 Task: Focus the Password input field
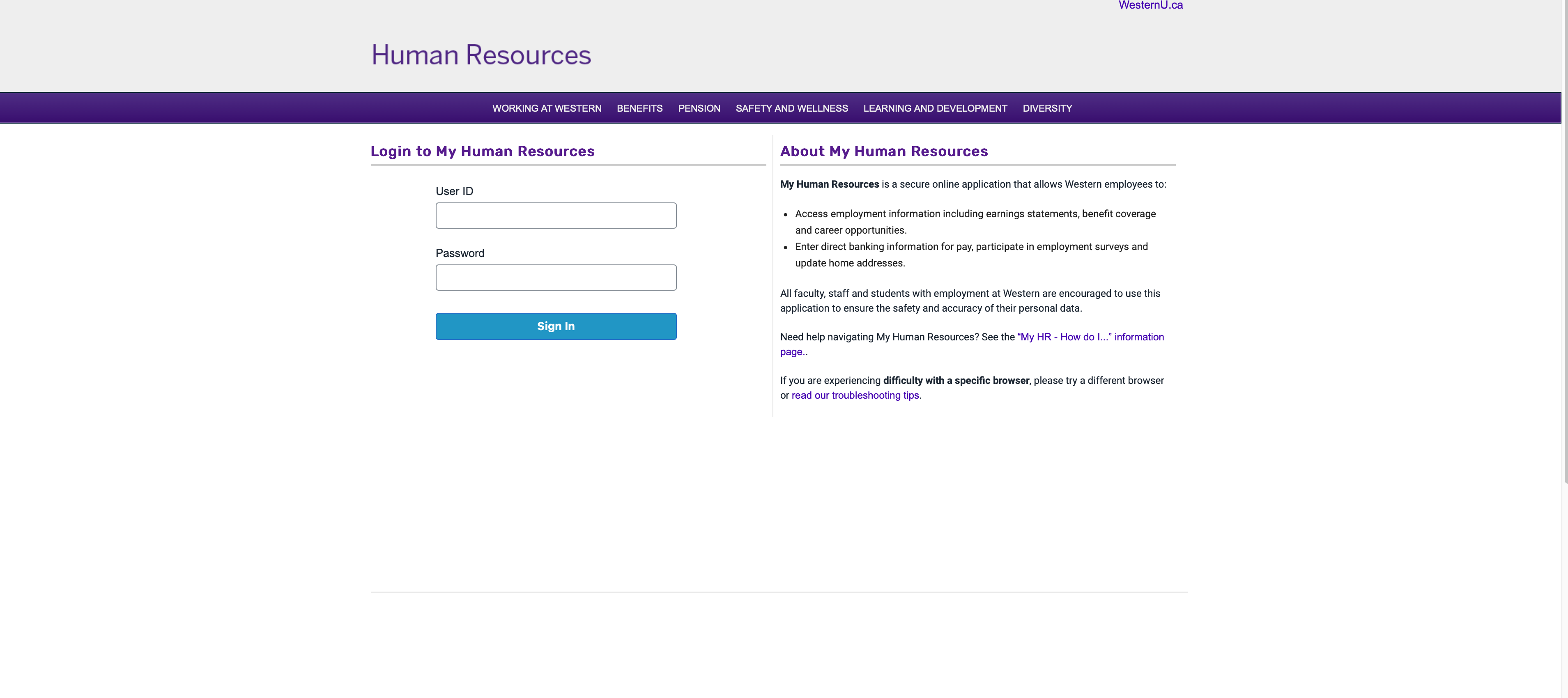pyautogui.click(x=556, y=278)
